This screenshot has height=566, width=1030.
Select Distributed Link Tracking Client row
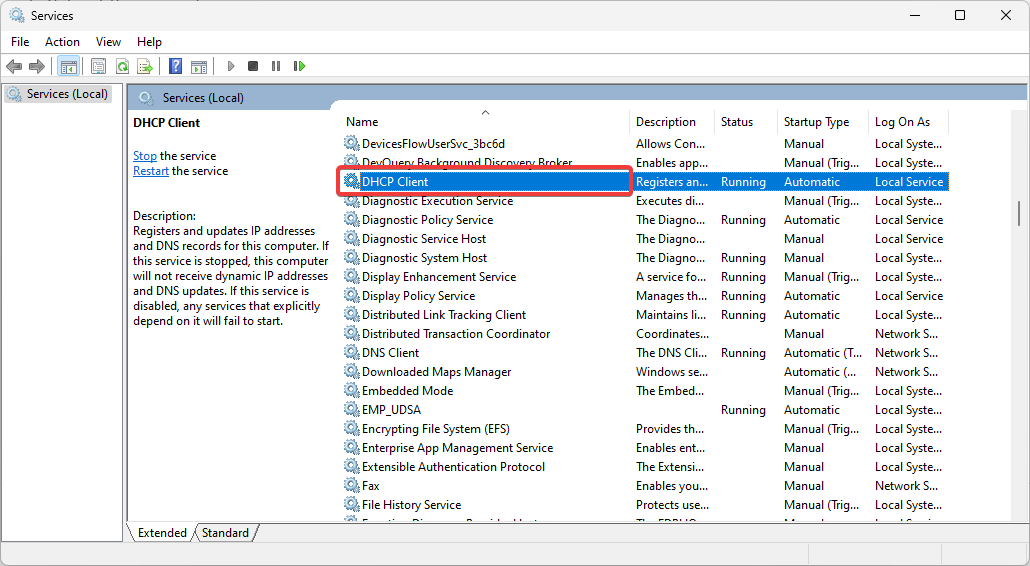coord(645,315)
